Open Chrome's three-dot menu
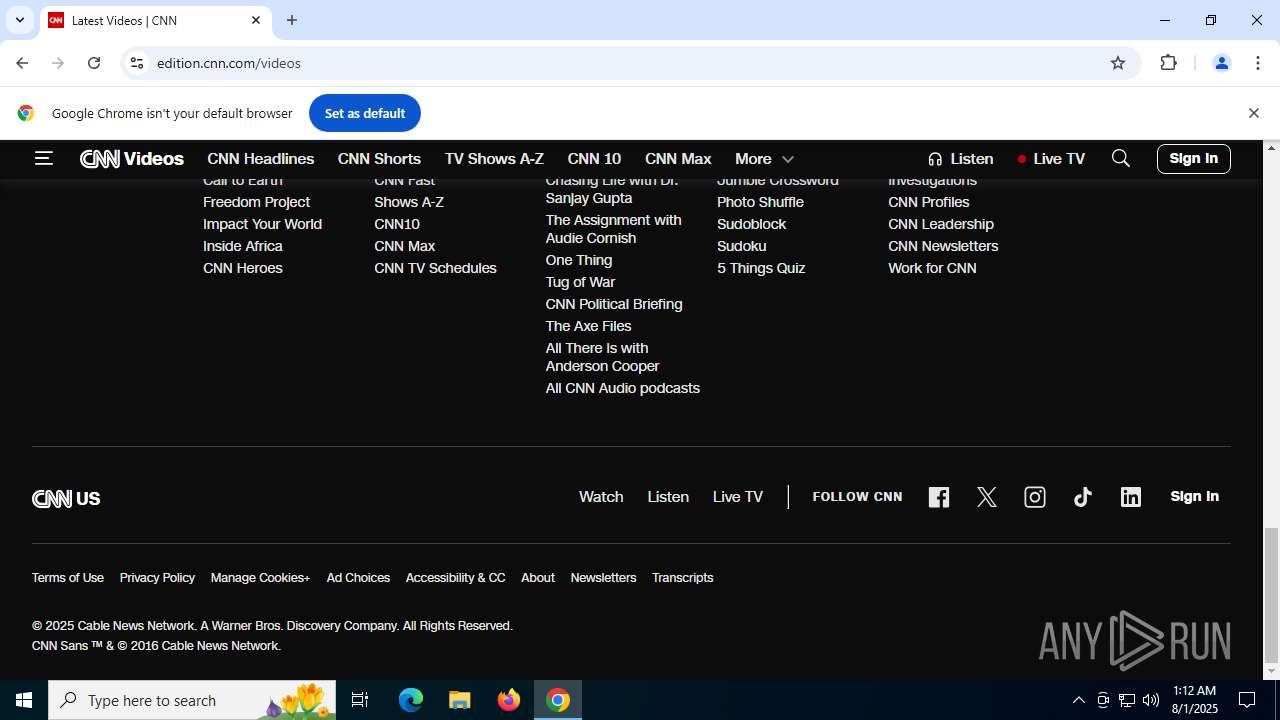This screenshot has width=1280, height=720. [x=1258, y=63]
